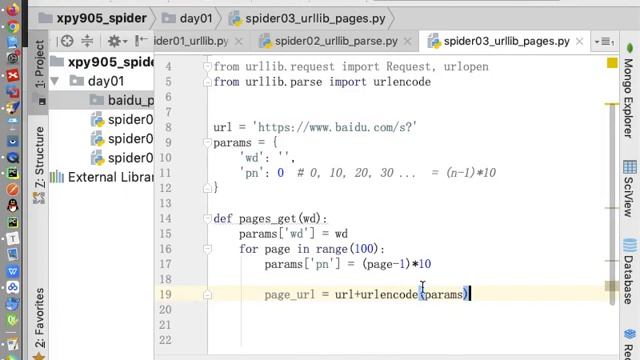Switch to spider01_urllib.py editor tab
640x360 pixels.
point(191,41)
